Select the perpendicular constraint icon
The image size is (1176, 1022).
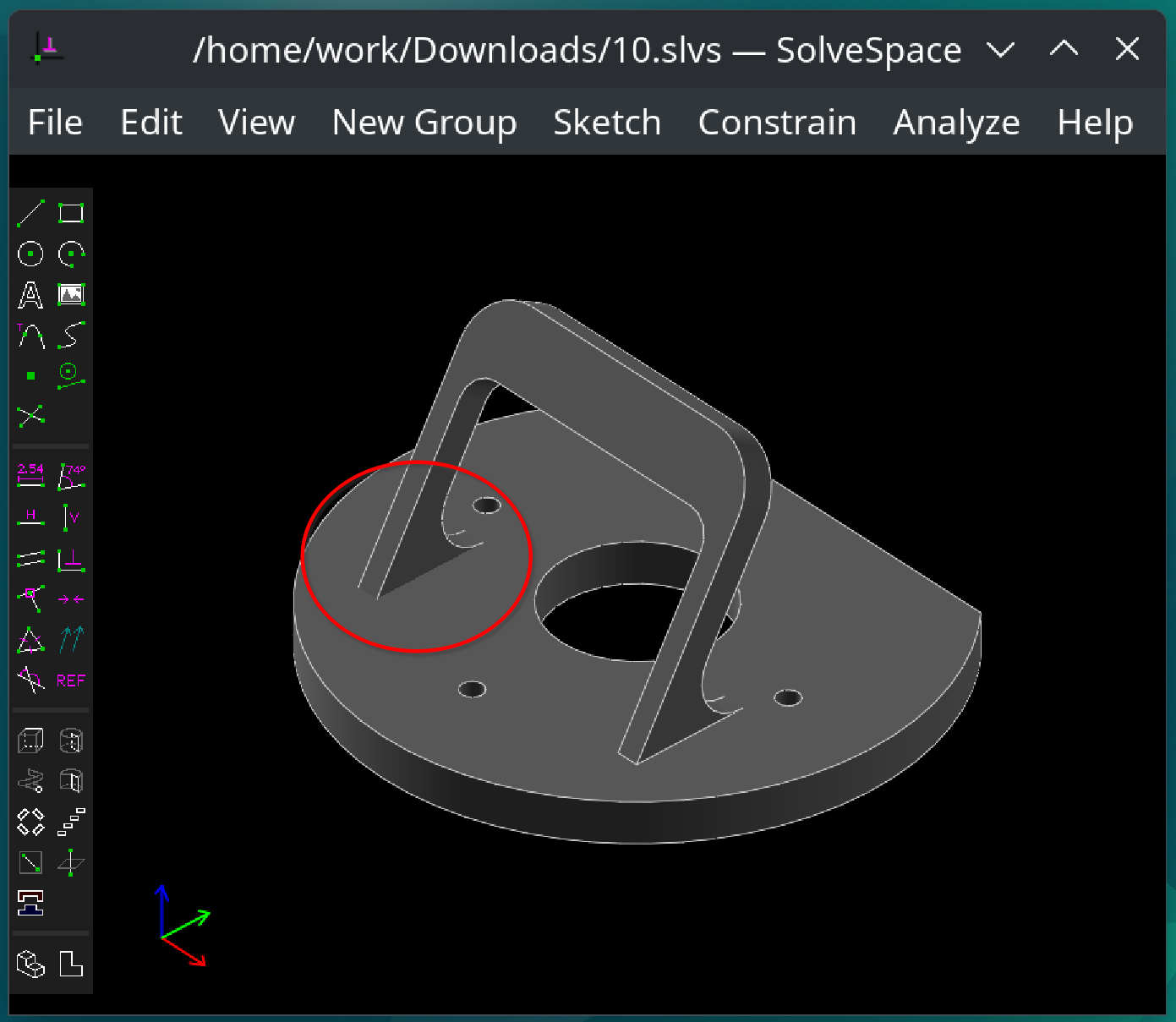[71, 559]
